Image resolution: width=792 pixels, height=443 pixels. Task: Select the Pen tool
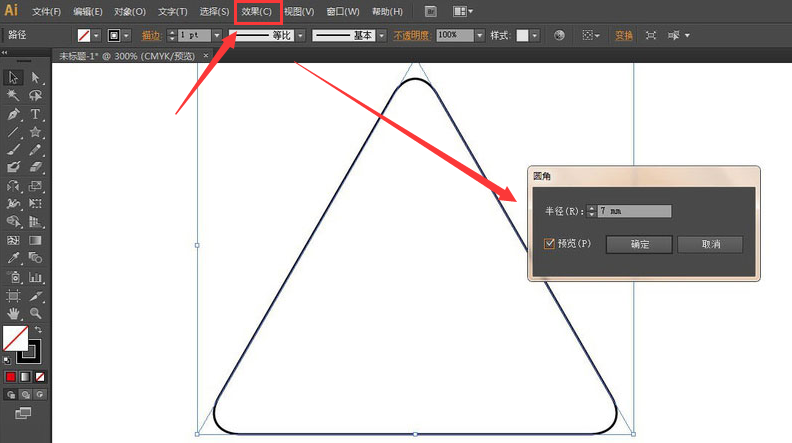(14, 115)
